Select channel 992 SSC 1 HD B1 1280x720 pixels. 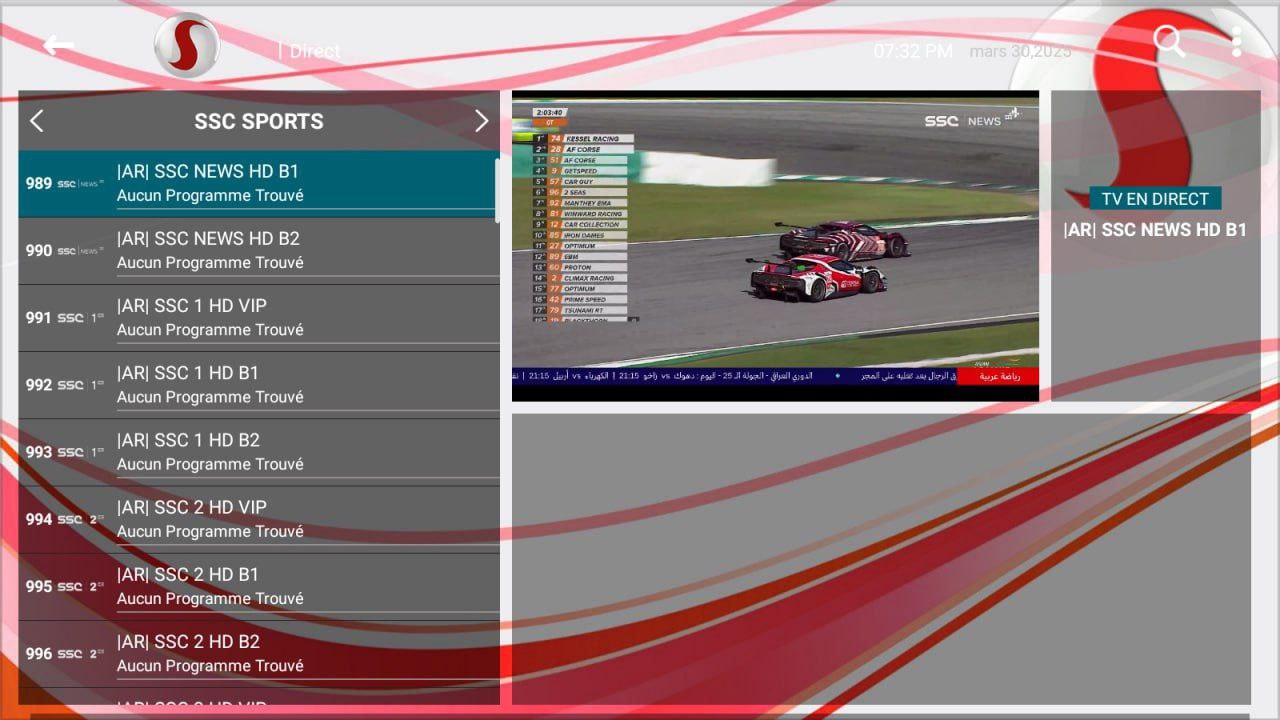pyautogui.click(x=258, y=385)
